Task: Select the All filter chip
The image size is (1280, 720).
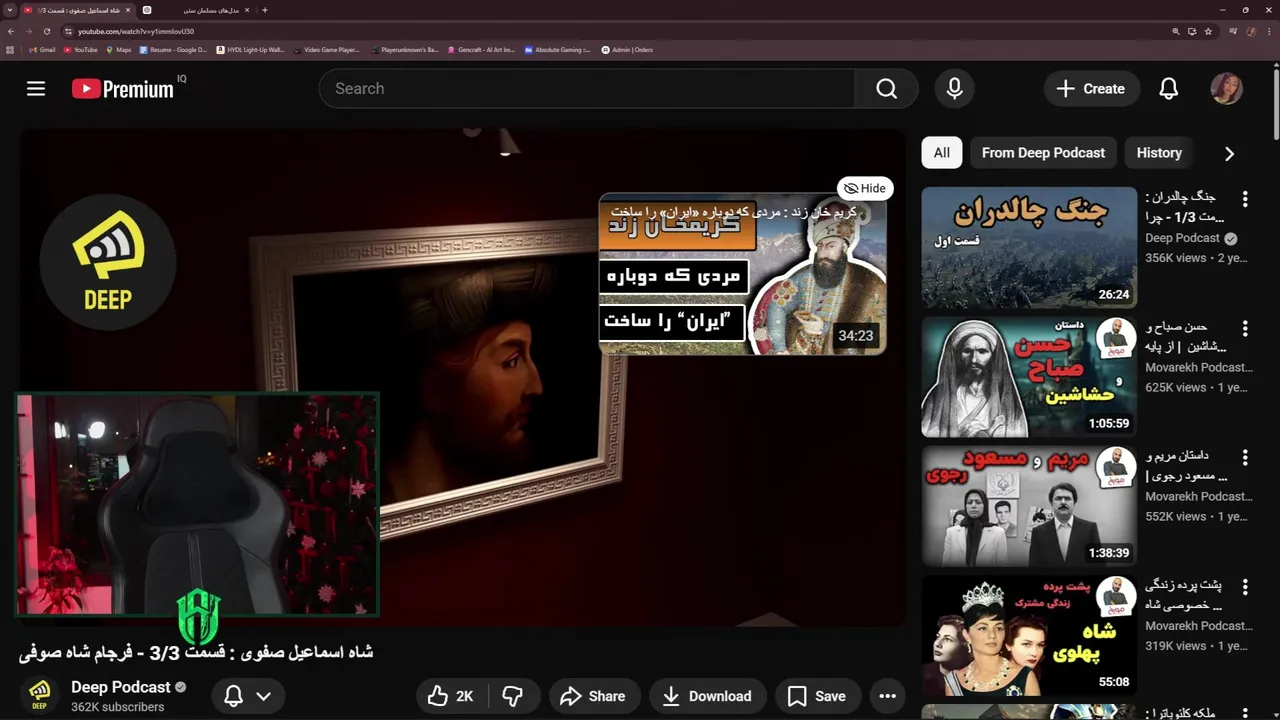Action: point(941,153)
